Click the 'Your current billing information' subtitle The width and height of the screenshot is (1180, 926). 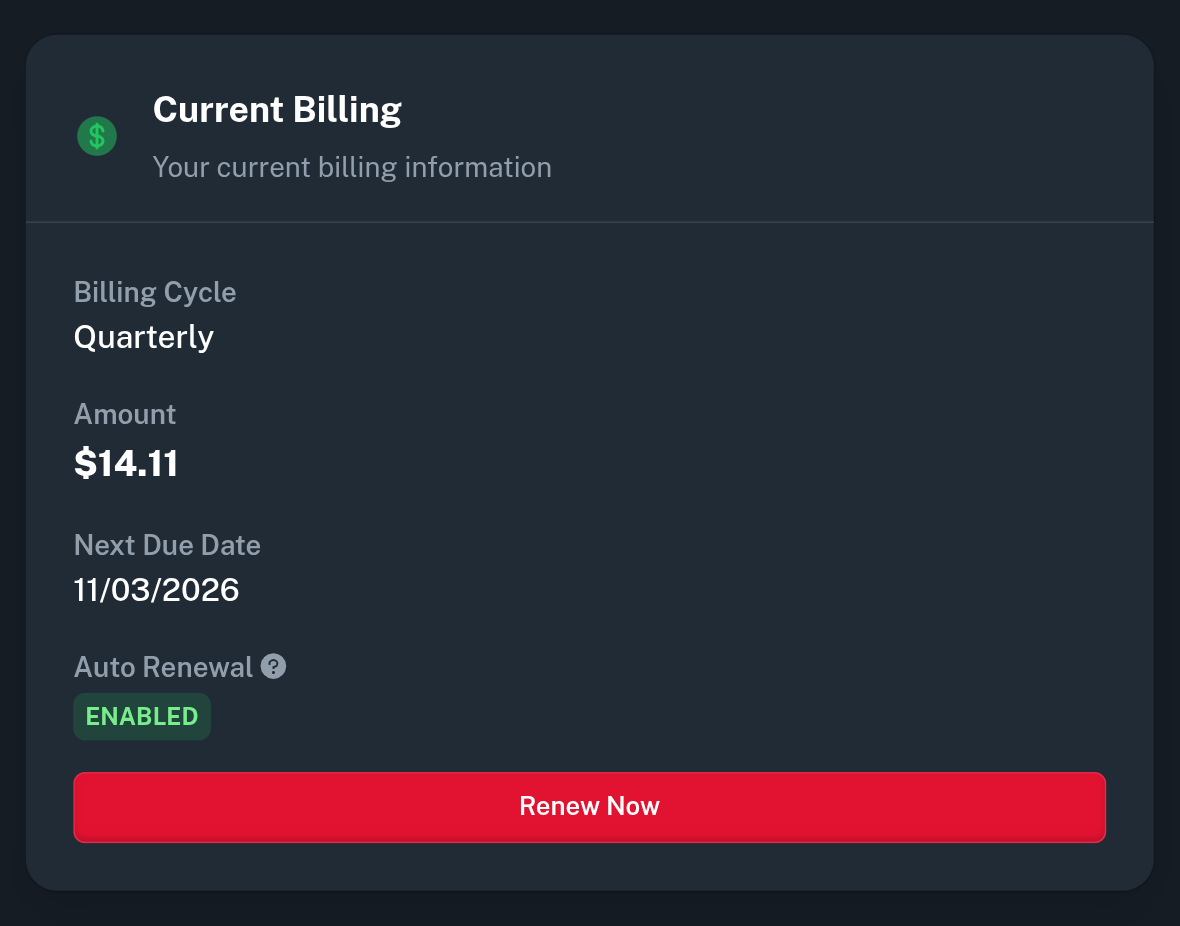pyautogui.click(x=352, y=167)
